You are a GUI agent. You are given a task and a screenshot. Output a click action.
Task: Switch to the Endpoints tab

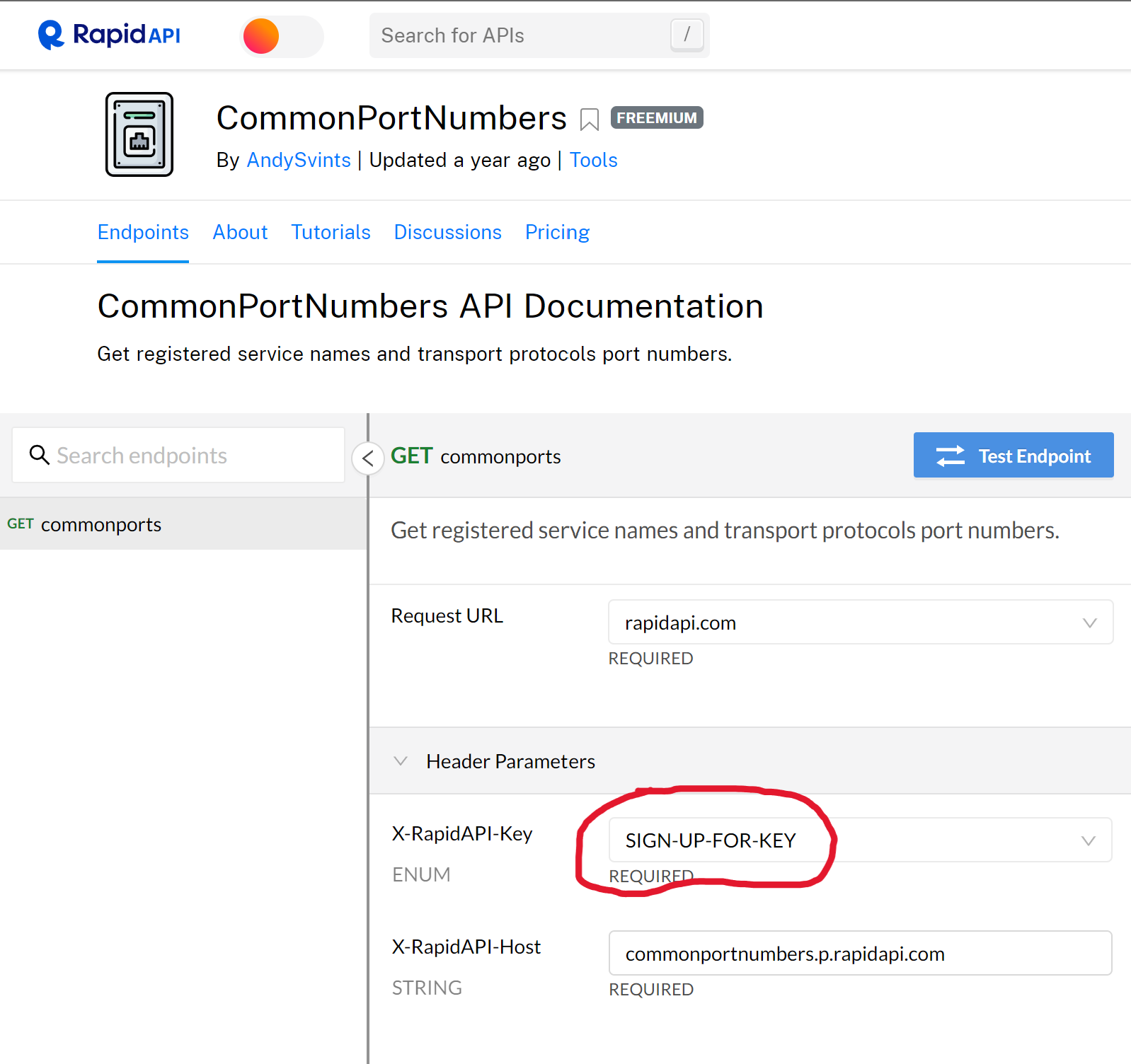coord(143,232)
